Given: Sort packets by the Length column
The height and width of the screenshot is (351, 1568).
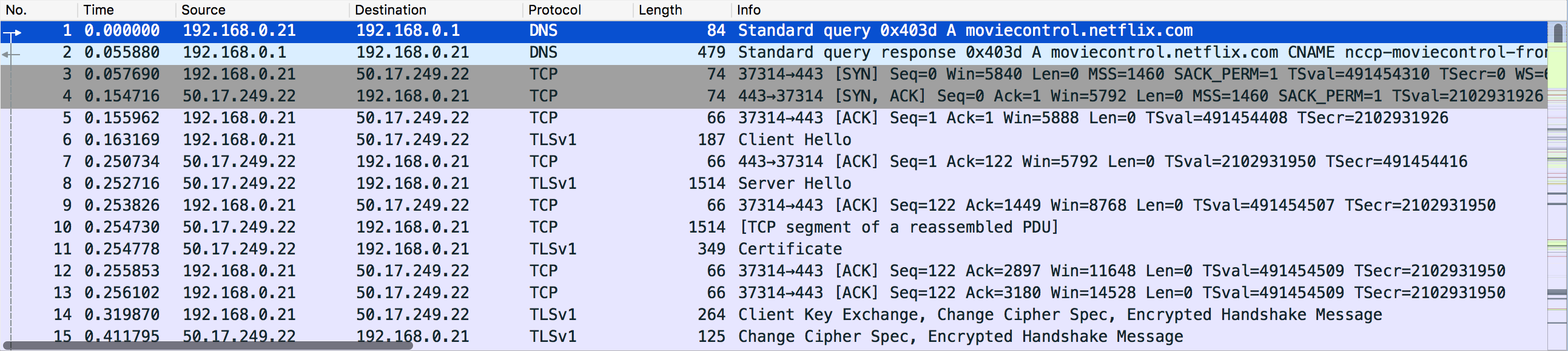Looking at the screenshot, I should (x=659, y=10).
